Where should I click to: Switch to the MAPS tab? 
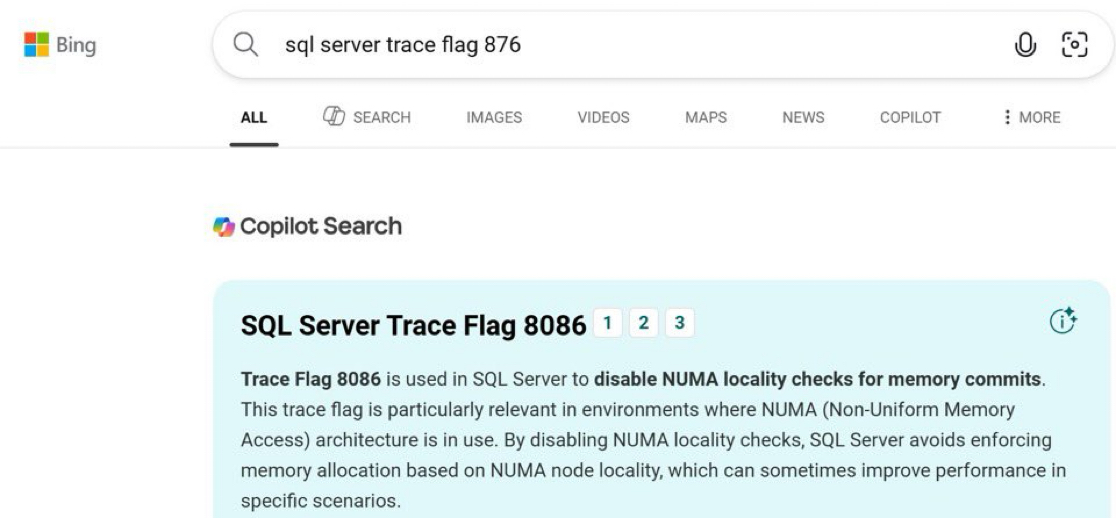[706, 118]
